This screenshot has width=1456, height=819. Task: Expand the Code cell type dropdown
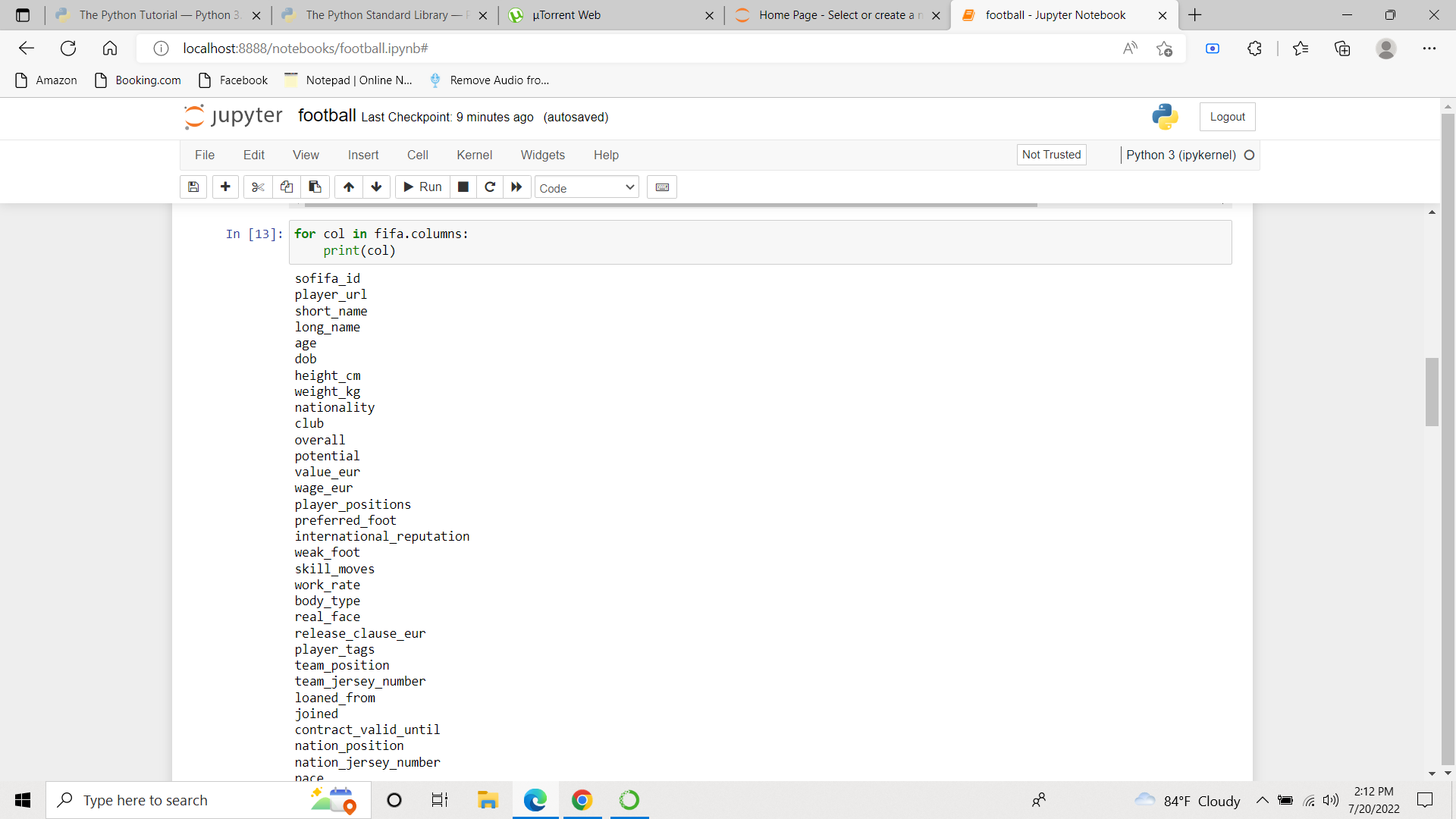pyautogui.click(x=587, y=188)
